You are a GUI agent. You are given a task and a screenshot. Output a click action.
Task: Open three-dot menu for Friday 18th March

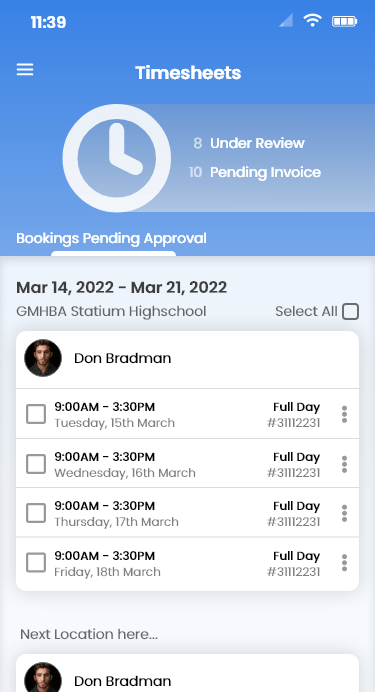click(x=344, y=563)
